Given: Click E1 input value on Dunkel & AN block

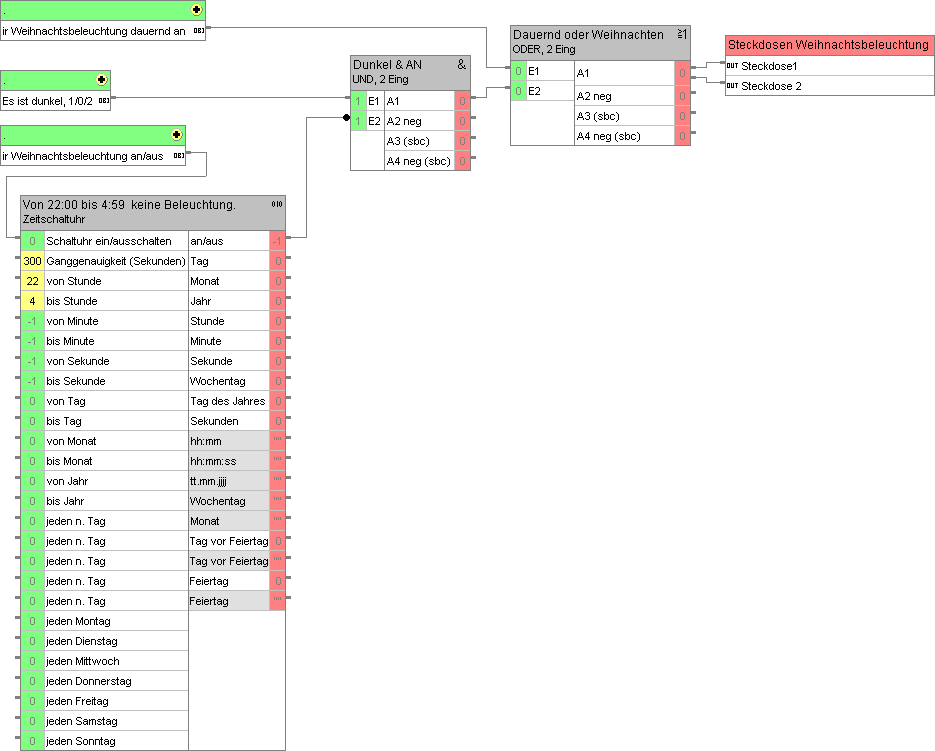Looking at the screenshot, I should (x=358, y=101).
